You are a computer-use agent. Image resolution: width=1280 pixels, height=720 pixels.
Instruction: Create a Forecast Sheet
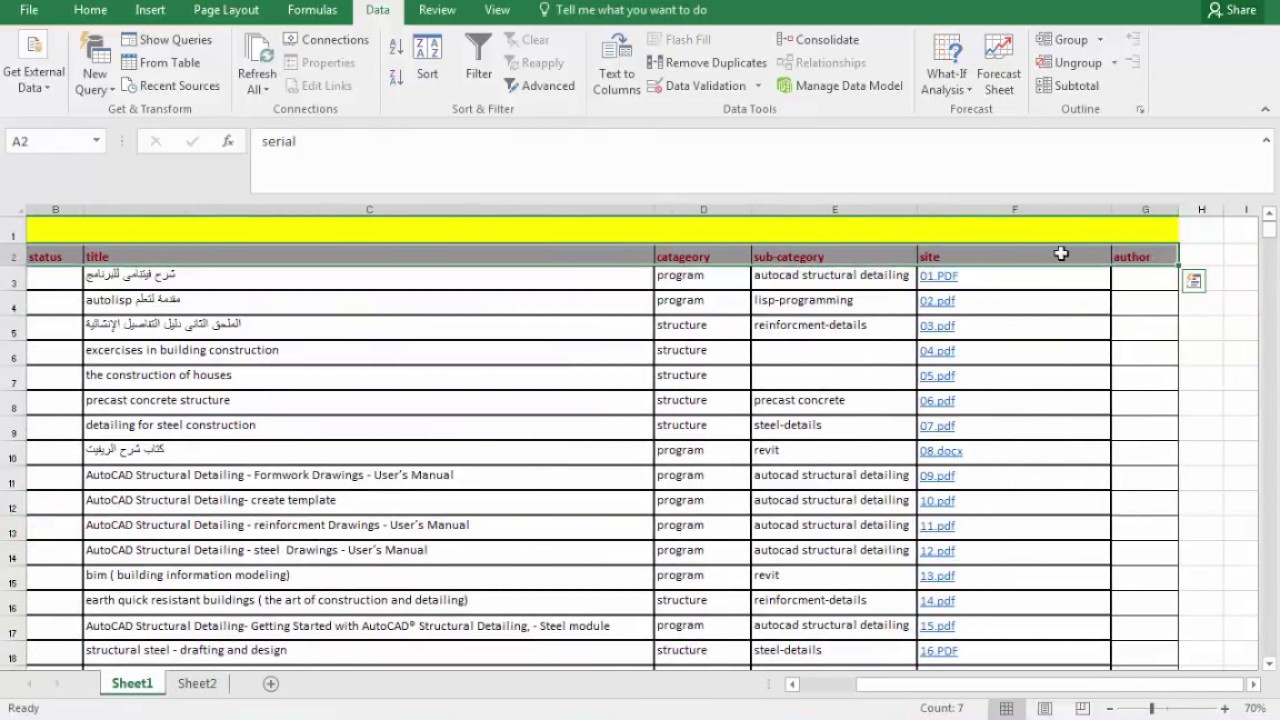[x=998, y=64]
